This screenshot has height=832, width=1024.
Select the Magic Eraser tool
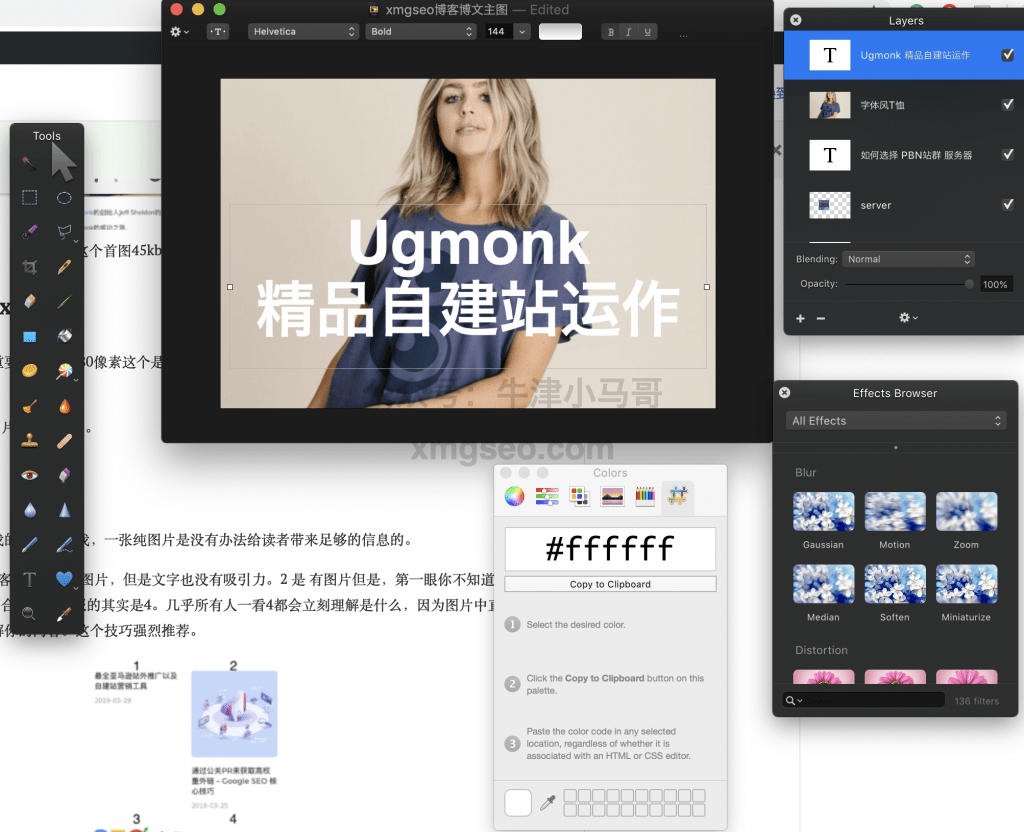[x=64, y=475]
